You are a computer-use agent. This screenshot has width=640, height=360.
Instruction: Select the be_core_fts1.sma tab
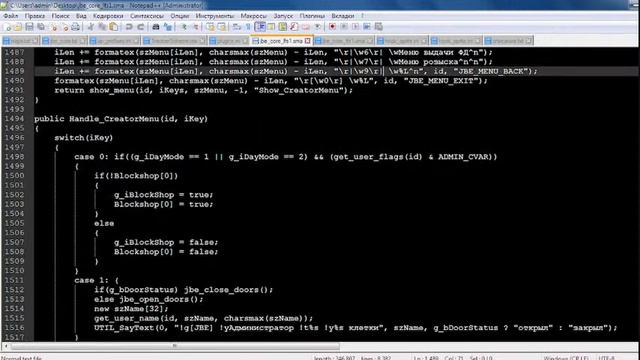click(281, 41)
